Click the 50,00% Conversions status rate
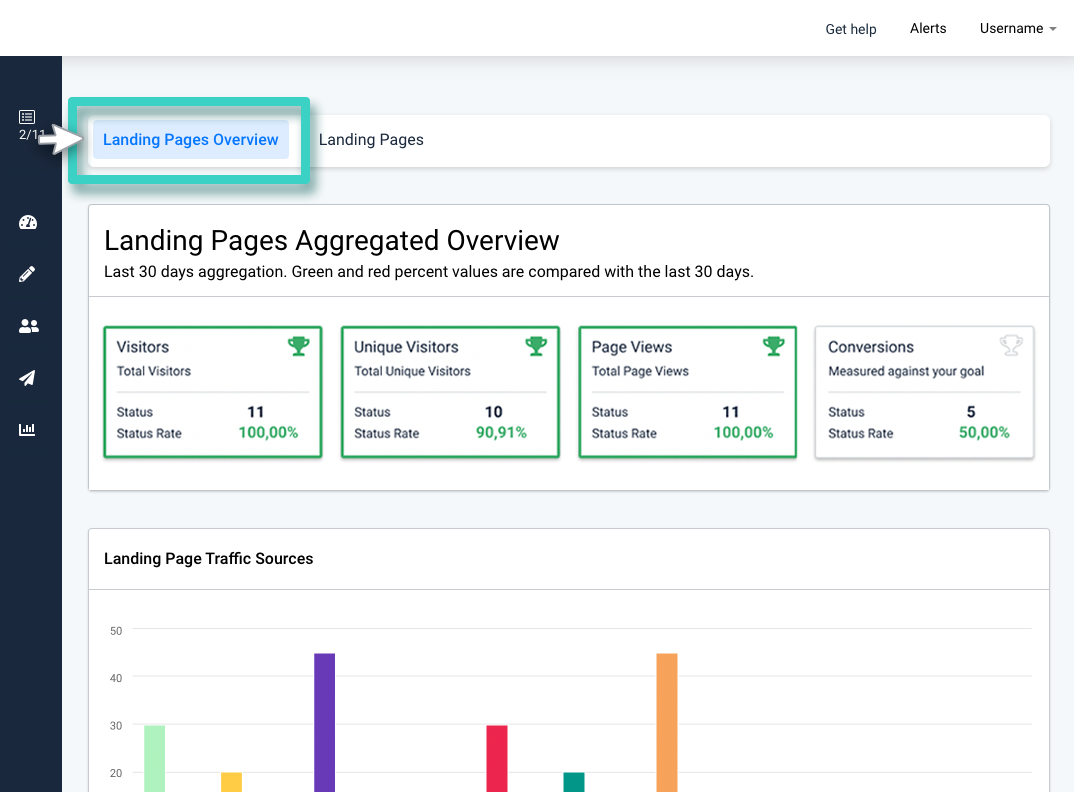 tap(984, 433)
